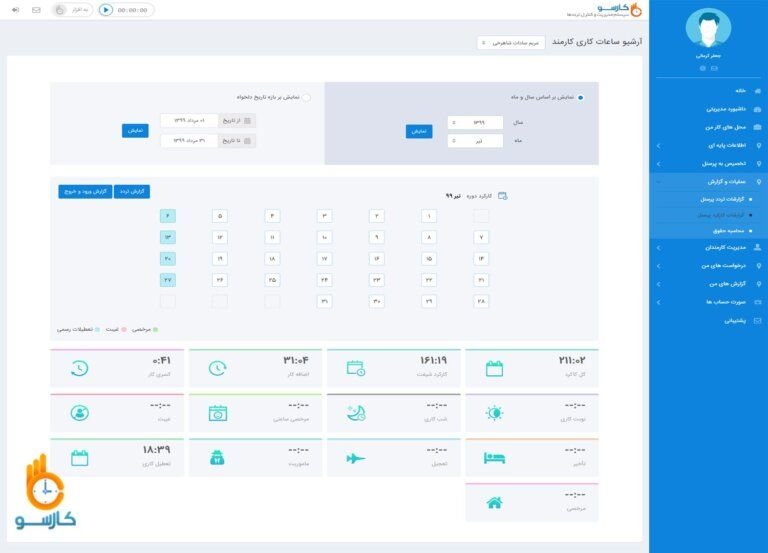Screen dimensions: 768x553
Task: Expand تخصیص به پرسنل with its chevron
Action: 658,164
